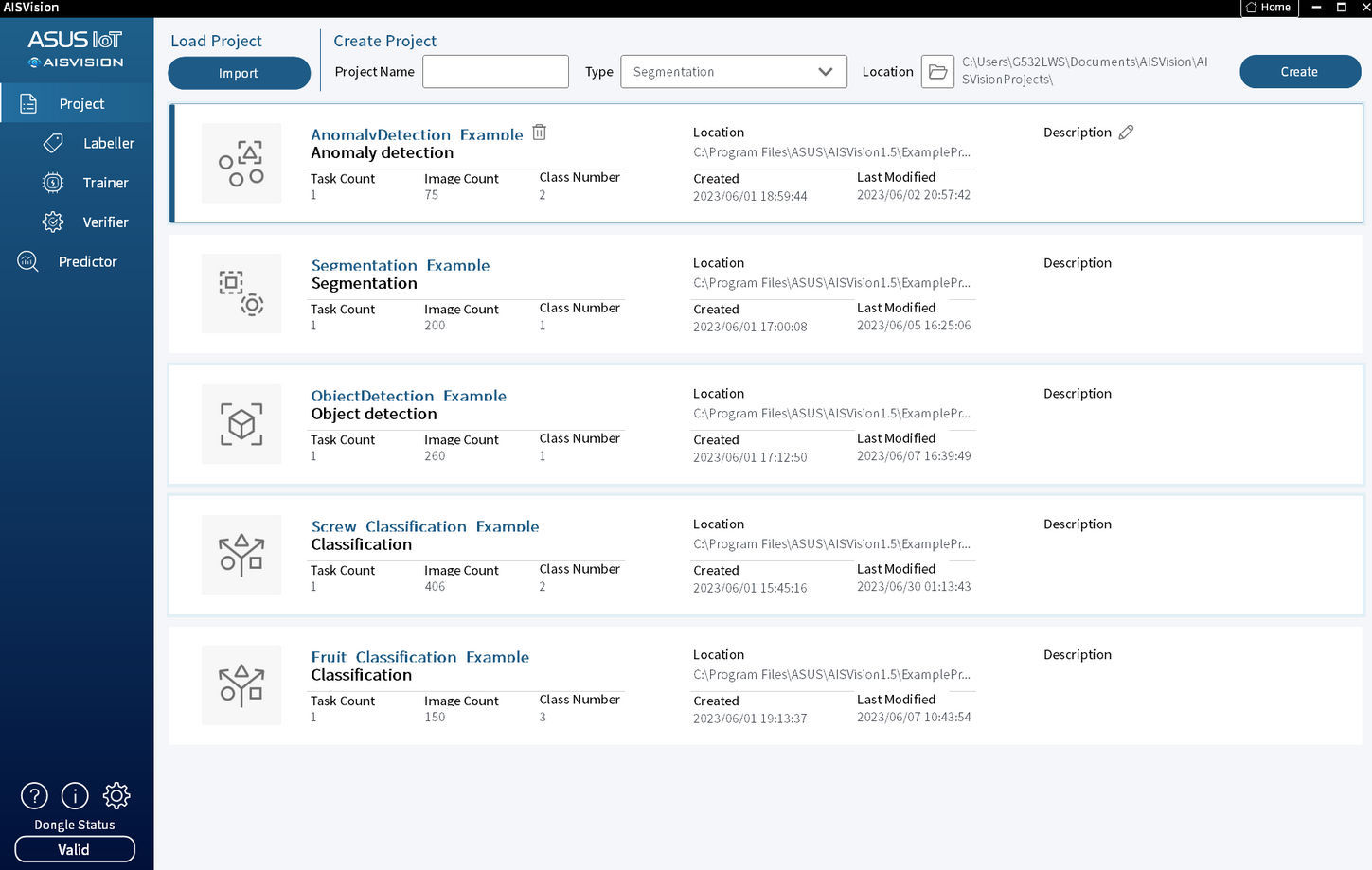The height and width of the screenshot is (870, 1372).
Task: Click the Home button in the title bar
Action: click(x=1269, y=8)
